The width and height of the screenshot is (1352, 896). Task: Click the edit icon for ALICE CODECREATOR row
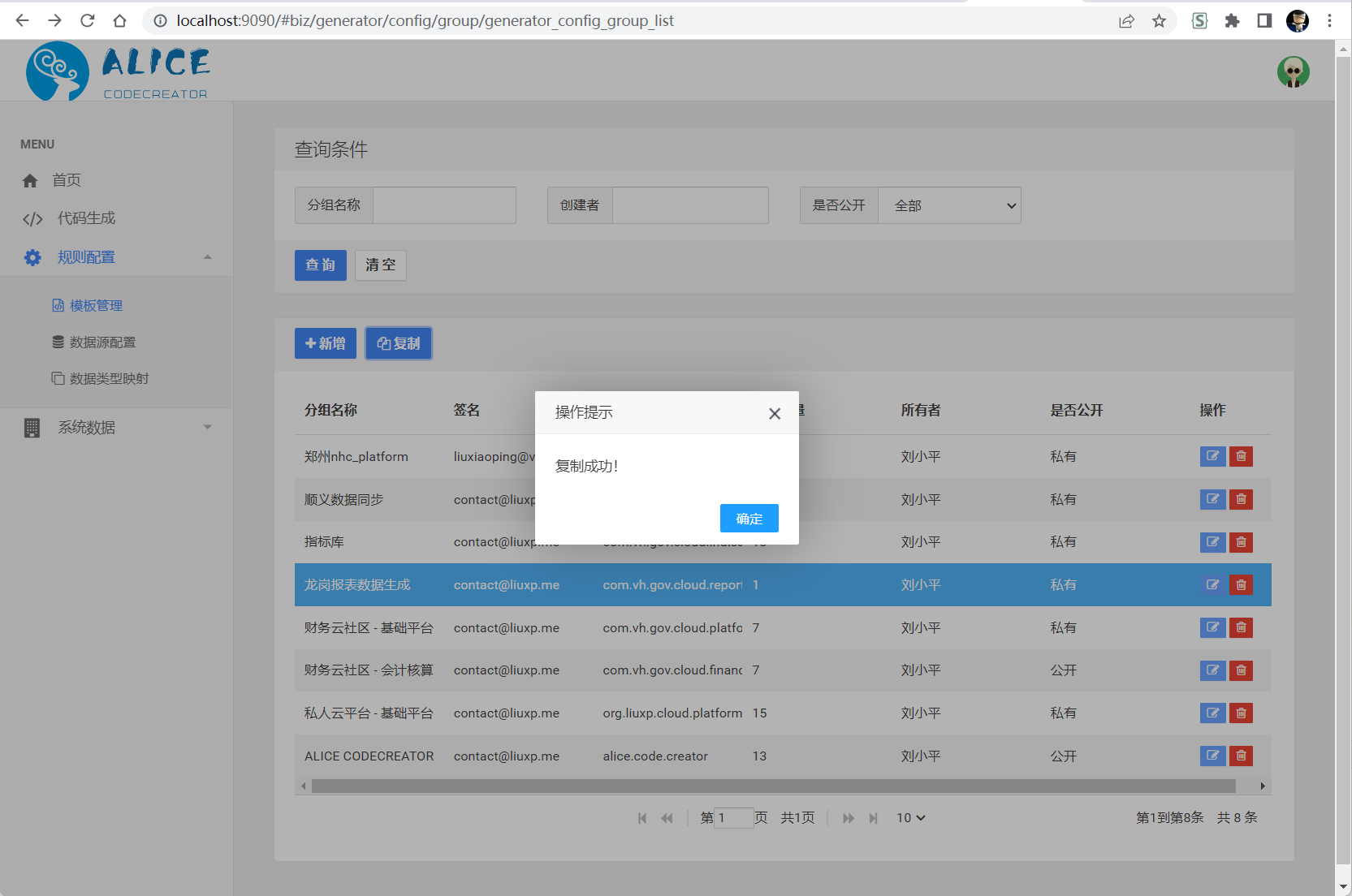(1212, 756)
